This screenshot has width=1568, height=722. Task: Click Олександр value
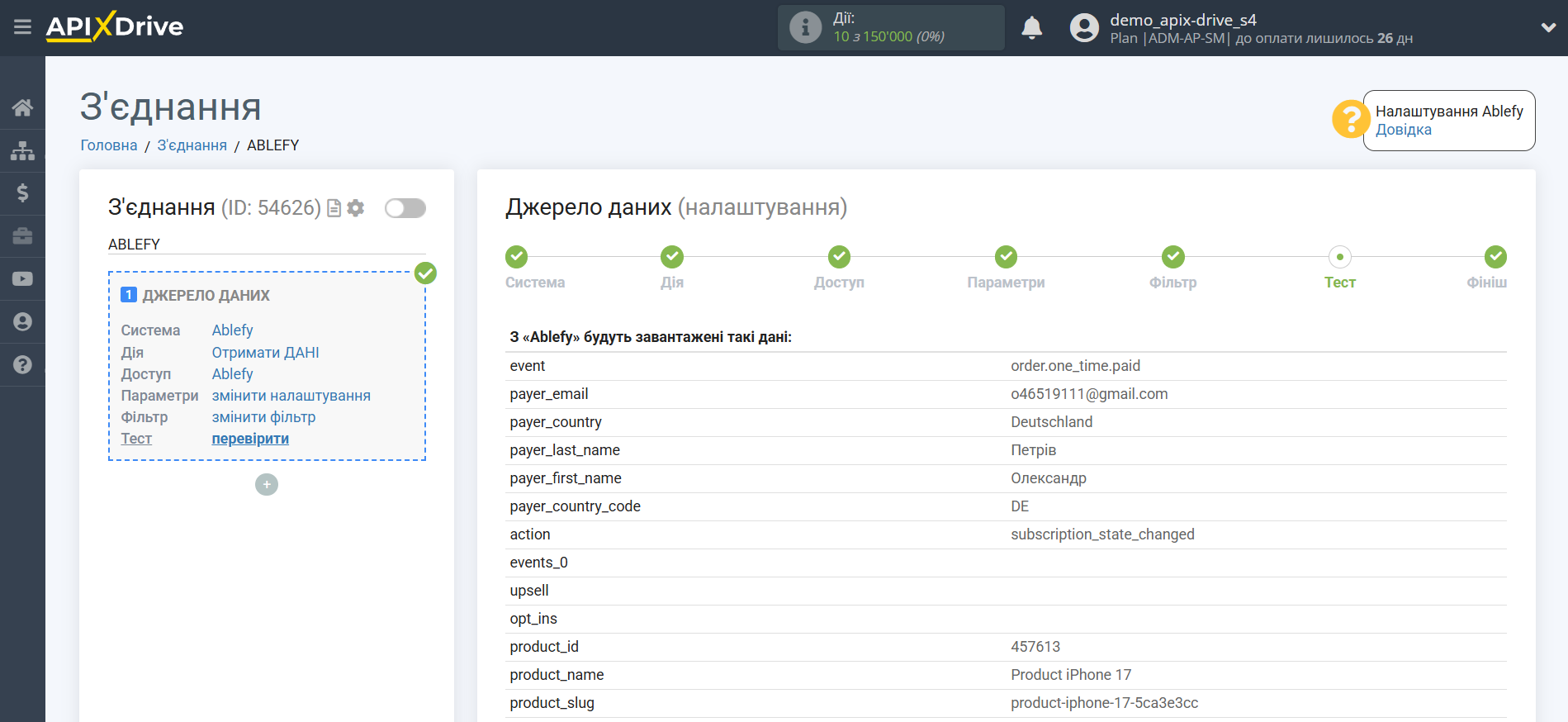click(x=1049, y=478)
